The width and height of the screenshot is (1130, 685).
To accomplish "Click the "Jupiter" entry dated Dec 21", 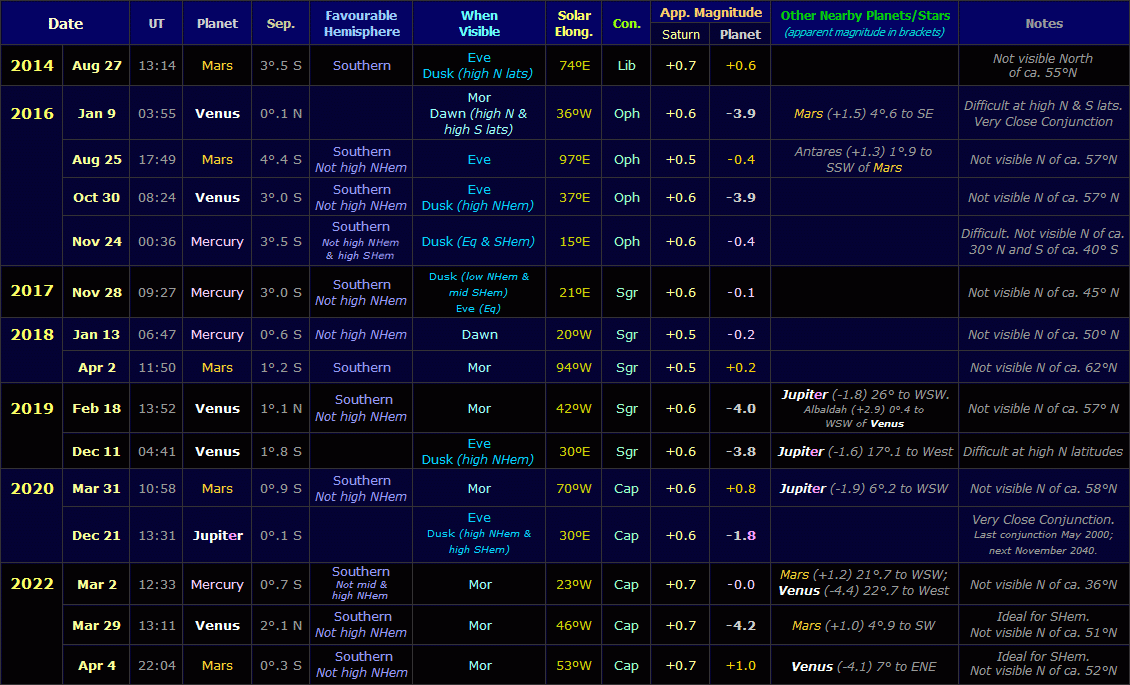I will (x=217, y=535).
